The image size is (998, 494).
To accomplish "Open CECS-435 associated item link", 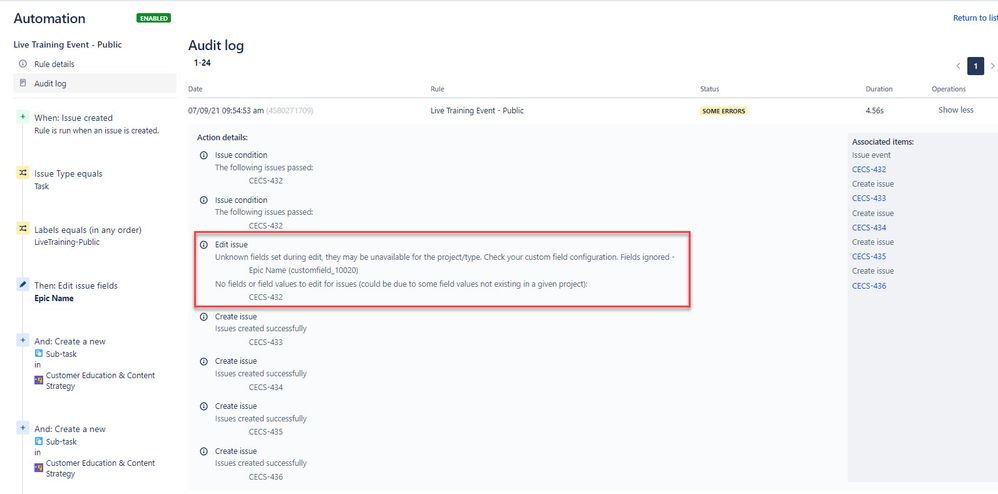I will pos(869,257).
